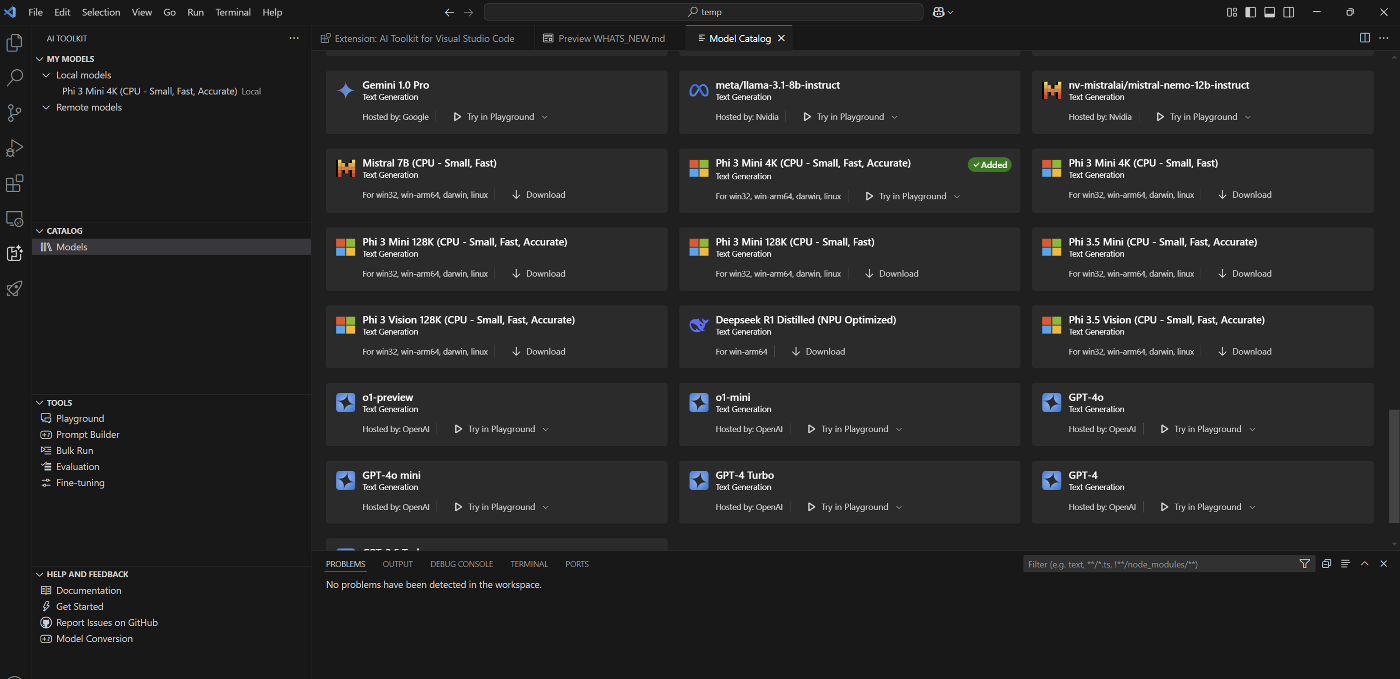Viewport: 1400px width, 679px height.
Task: Open GPT-4o Try in Playground dropdown arrow
Action: click(1252, 429)
